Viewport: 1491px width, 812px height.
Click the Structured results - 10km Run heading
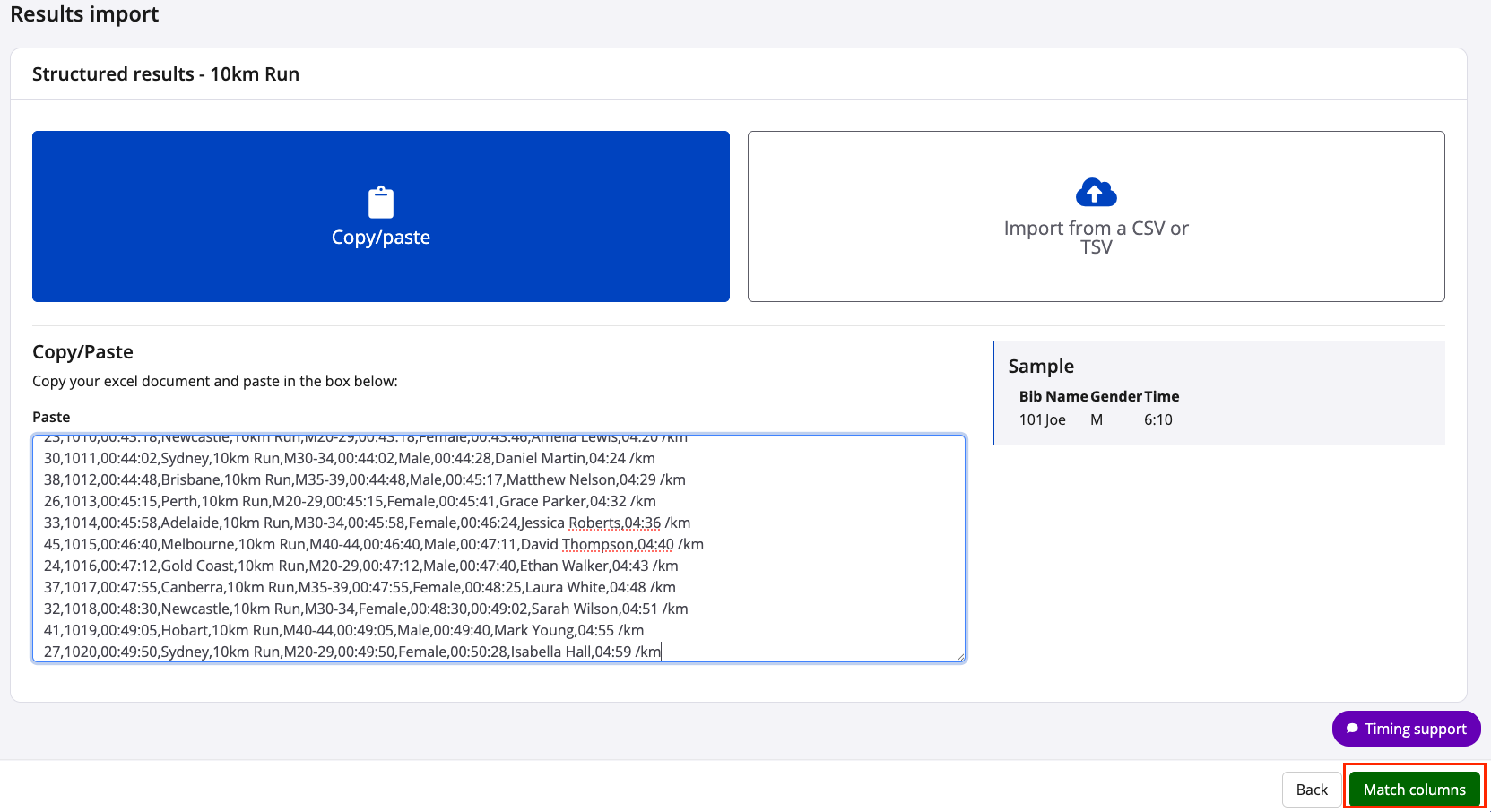click(166, 74)
